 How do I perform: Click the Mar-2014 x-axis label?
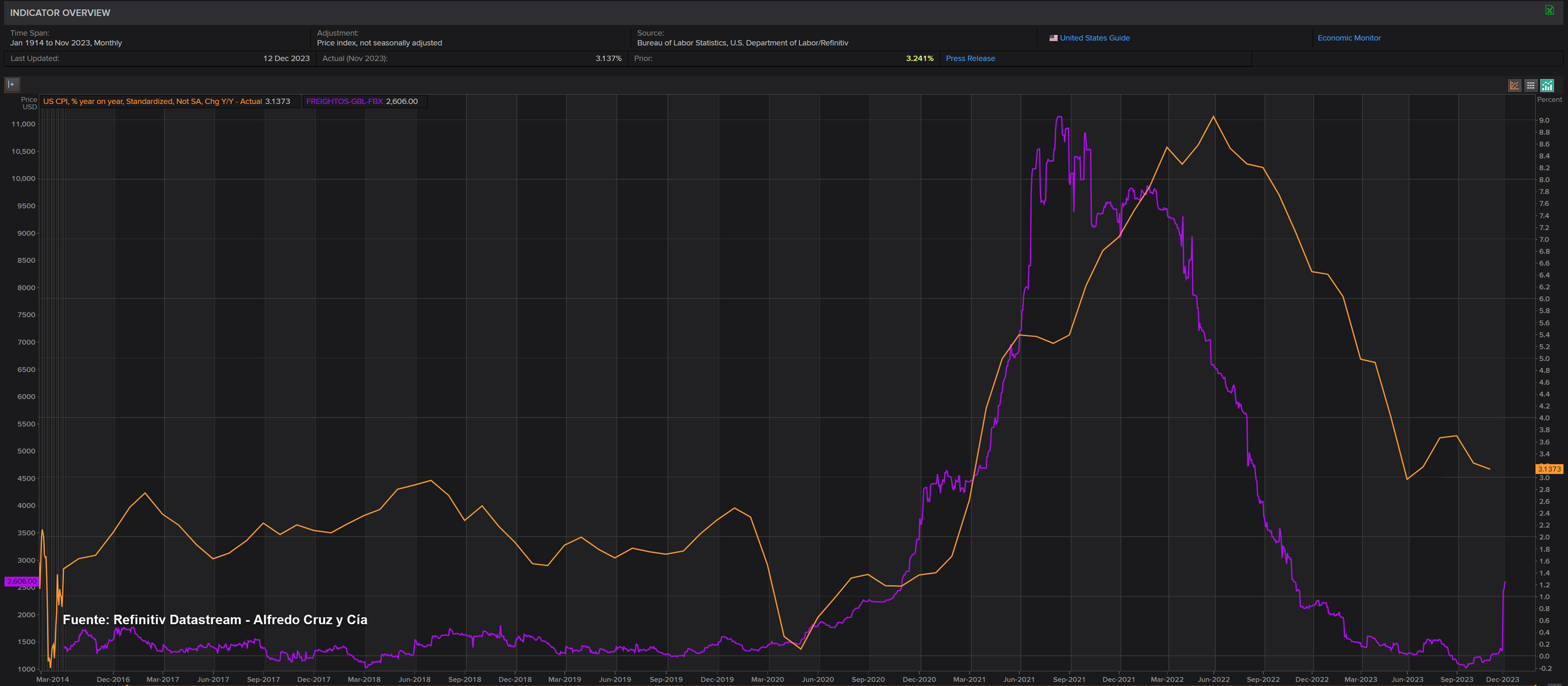pyautogui.click(x=52, y=679)
